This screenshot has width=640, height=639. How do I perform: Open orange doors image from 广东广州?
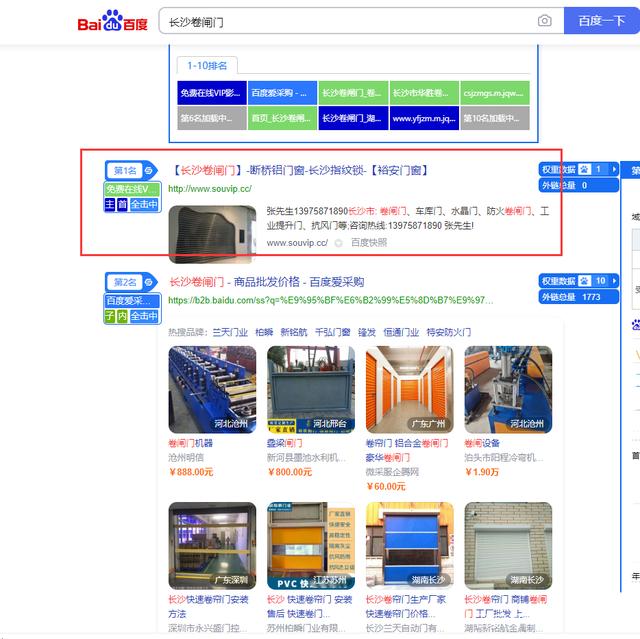[410, 390]
